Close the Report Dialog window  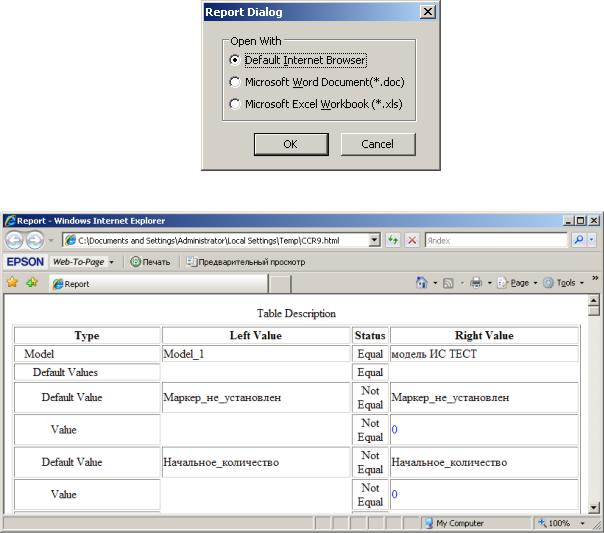point(428,12)
